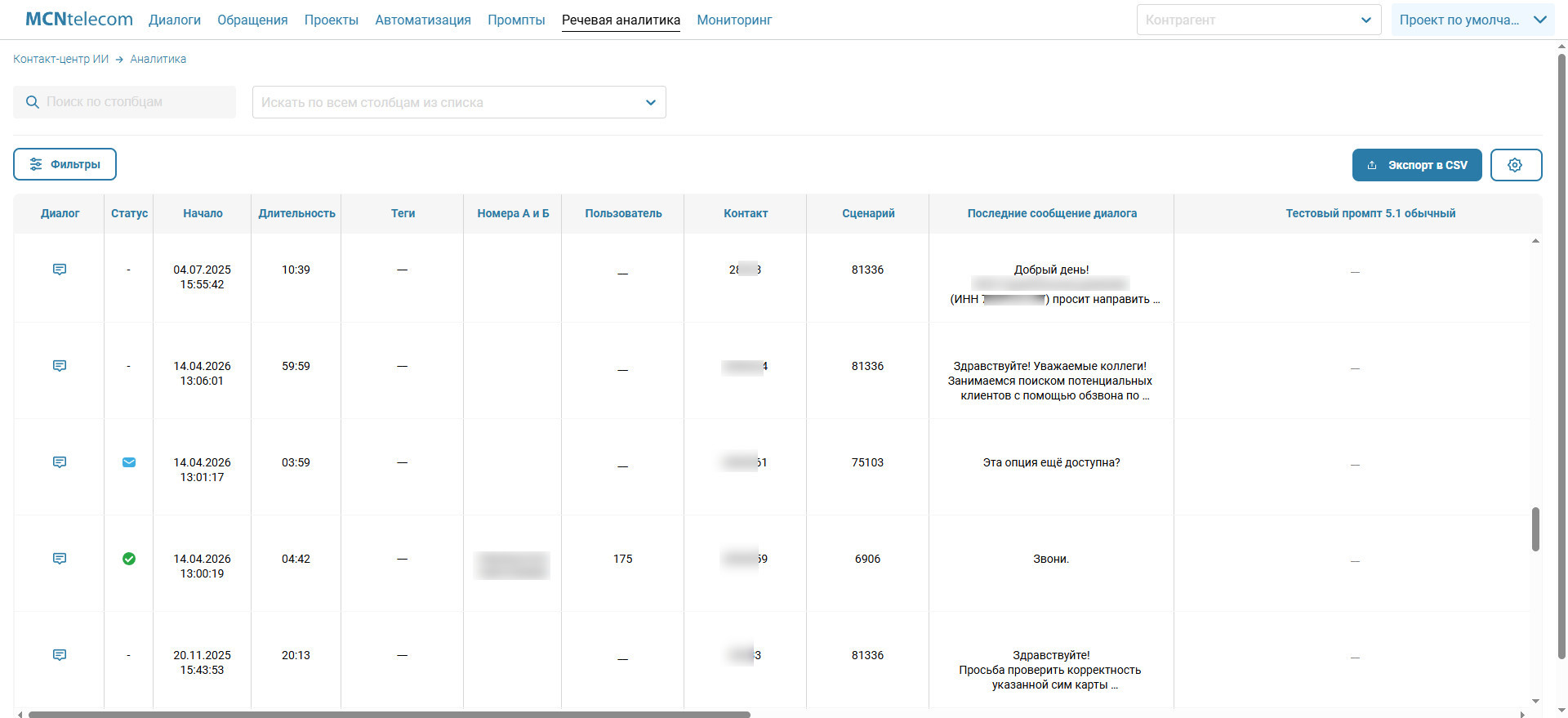
Task: Click the magnifier icon in column search
Action: coord(33,102)
